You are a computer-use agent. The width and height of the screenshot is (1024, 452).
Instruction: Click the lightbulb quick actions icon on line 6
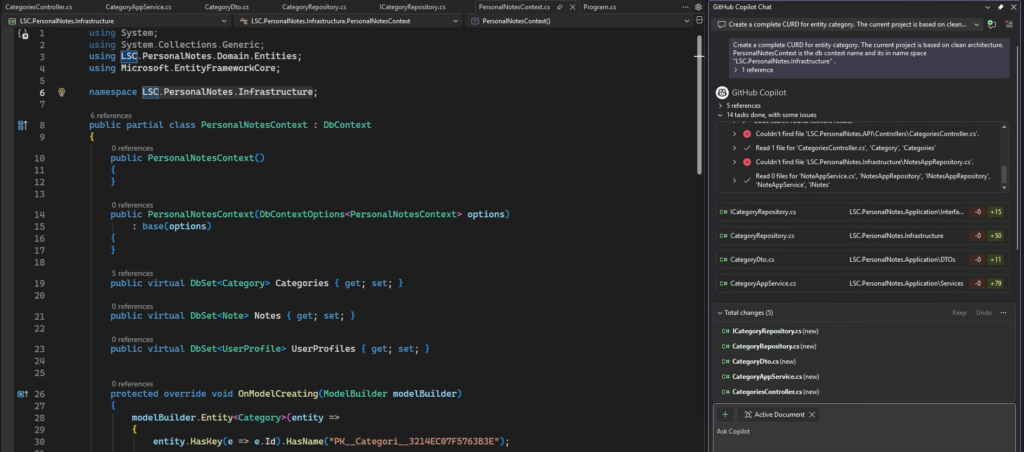coord(62,92)
